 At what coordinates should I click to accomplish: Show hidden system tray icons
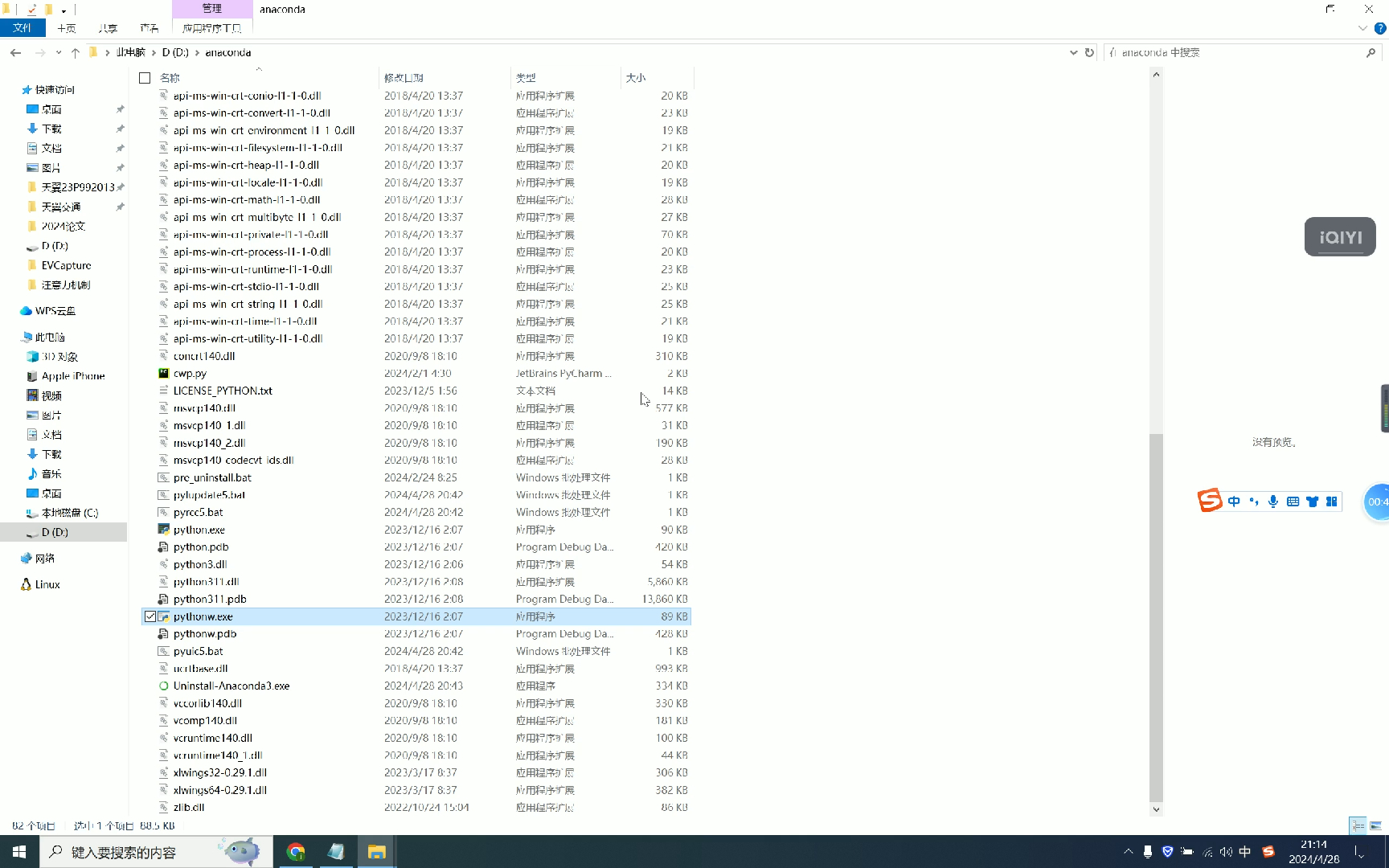pos(1128,852)
